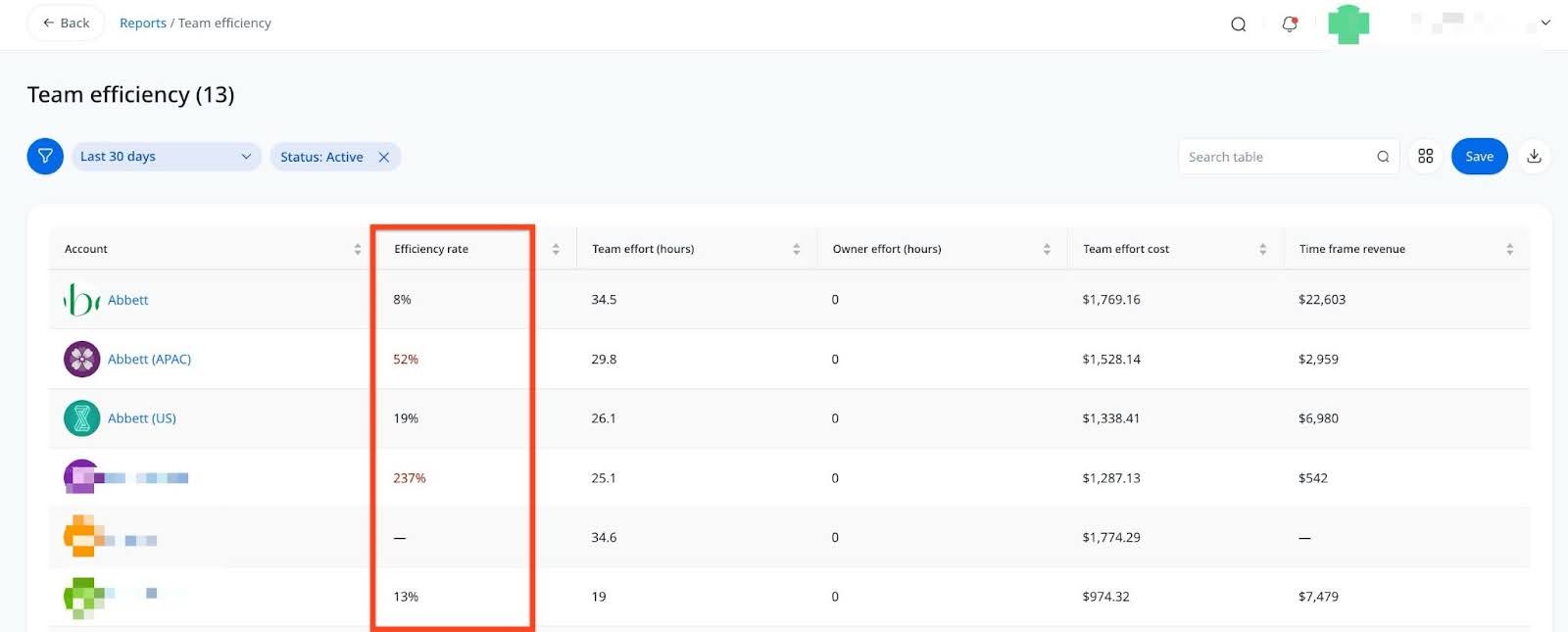Remove the Status: Active filter
Image resolution: width=1568 pixels, height=632 pixels.
tap(384, 157)
